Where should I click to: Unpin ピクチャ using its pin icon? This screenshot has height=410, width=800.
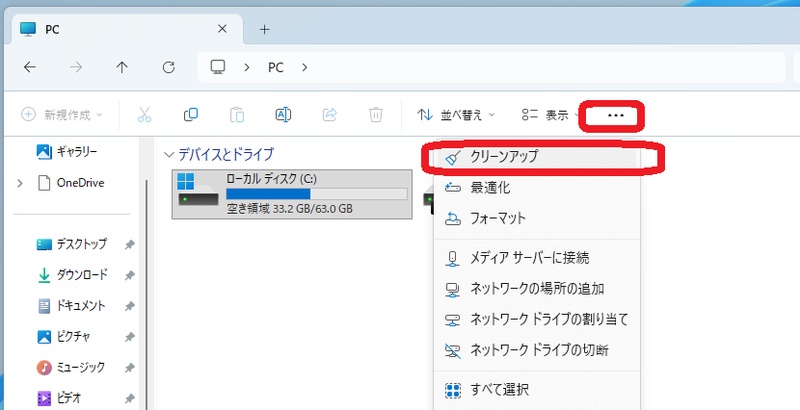coord(130,337)
